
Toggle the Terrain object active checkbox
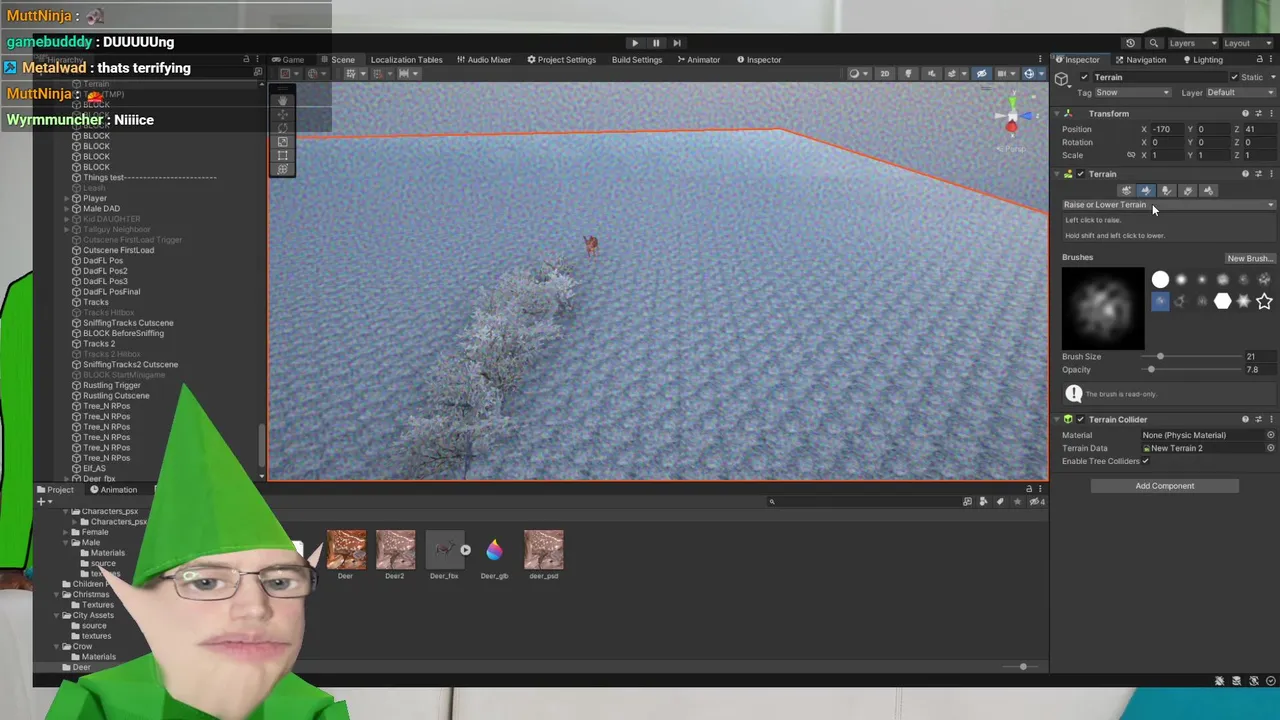(x=1084, y=78)
